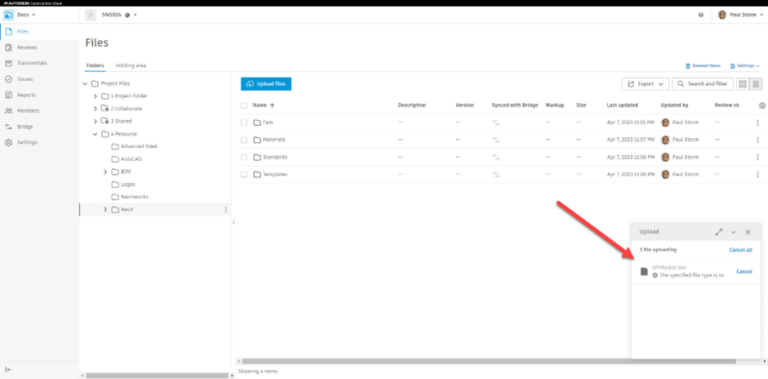Screen dimensions: 768x379
Task: Open the Settings dropdown near Deleted items
Action: 744,66
